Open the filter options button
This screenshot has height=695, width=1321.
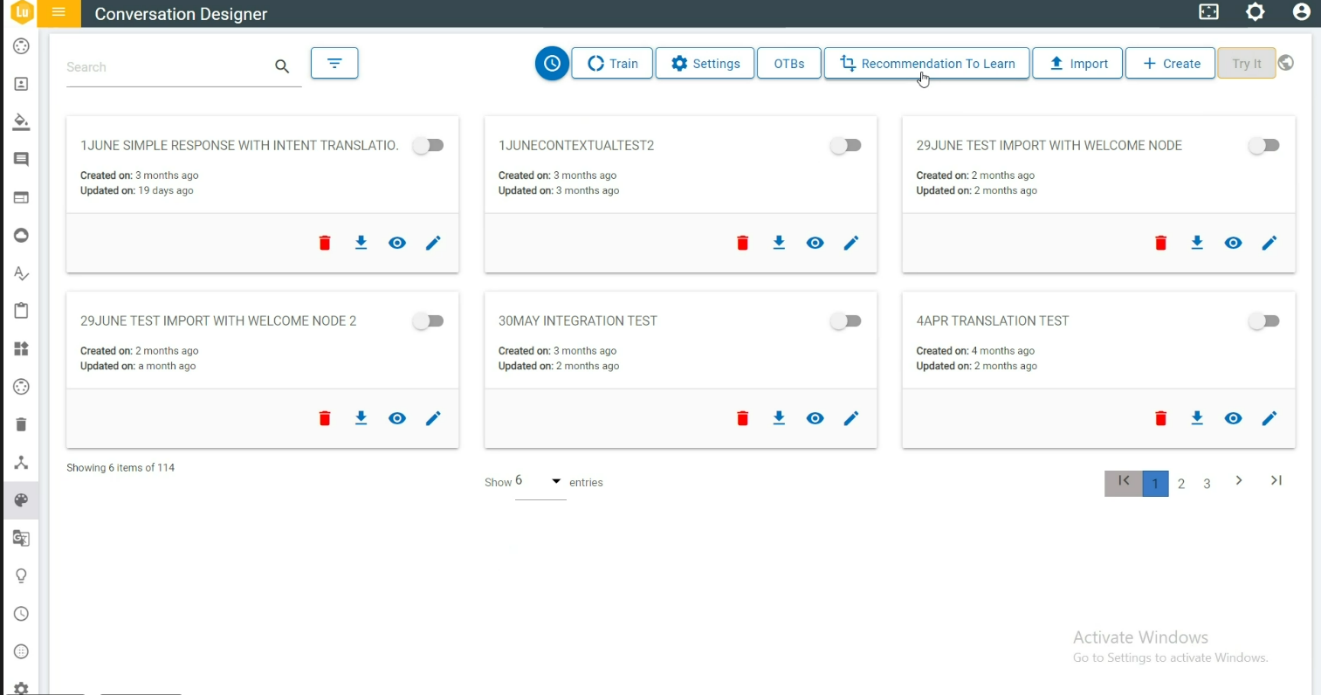[x=334, y=63]
